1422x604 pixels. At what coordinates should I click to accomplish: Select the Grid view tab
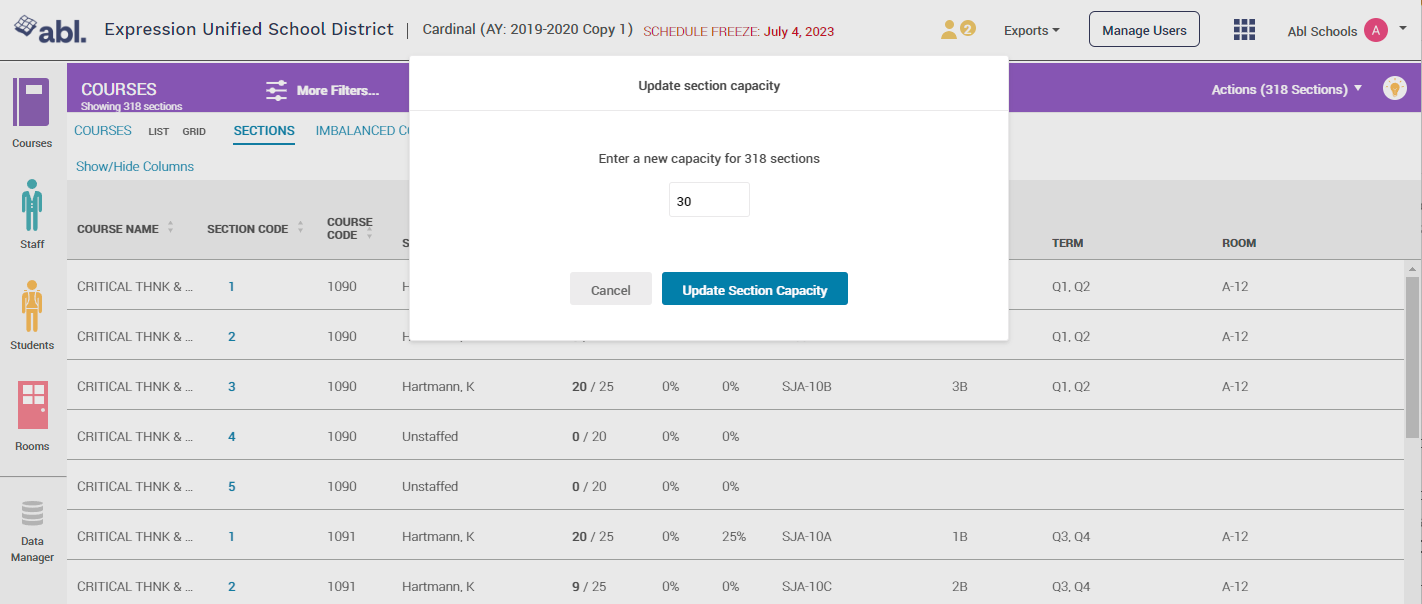pyautogui.click(x=194, y=132)
